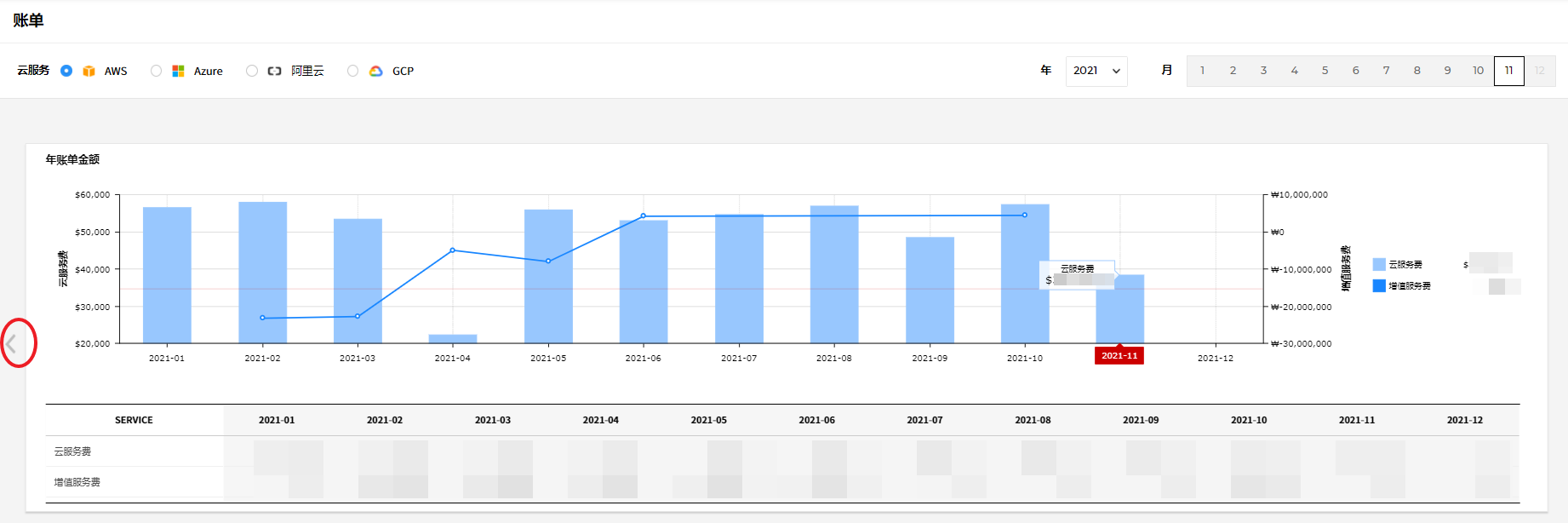Click the AWS logo icon

tap(89, 72)
